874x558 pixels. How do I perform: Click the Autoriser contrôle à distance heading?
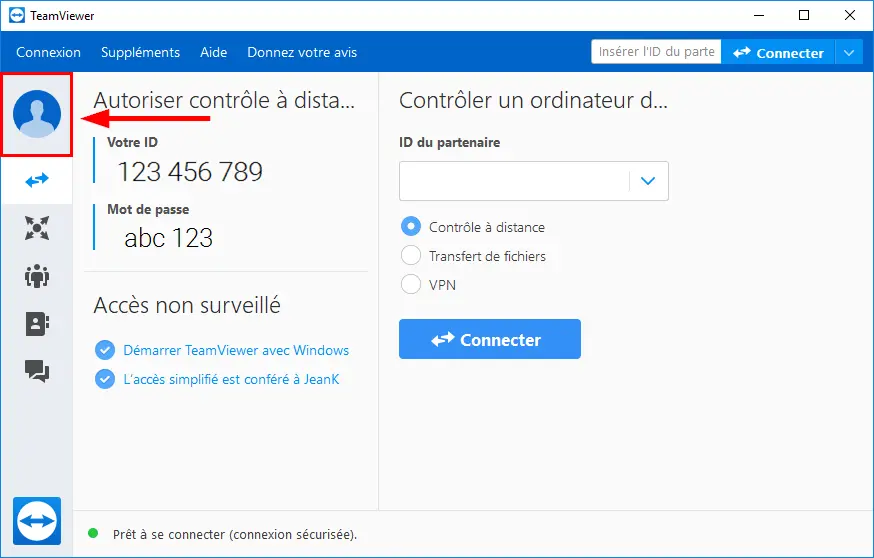click(224, 100)
